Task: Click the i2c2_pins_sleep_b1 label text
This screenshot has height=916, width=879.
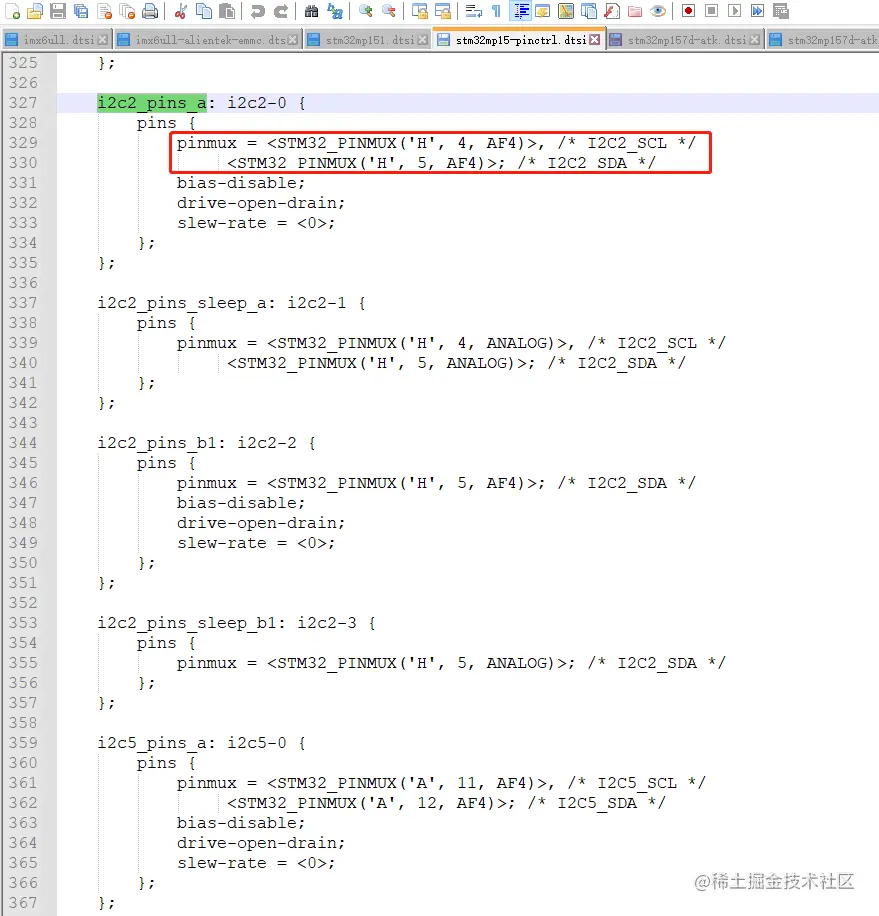Action: (187, 623)
